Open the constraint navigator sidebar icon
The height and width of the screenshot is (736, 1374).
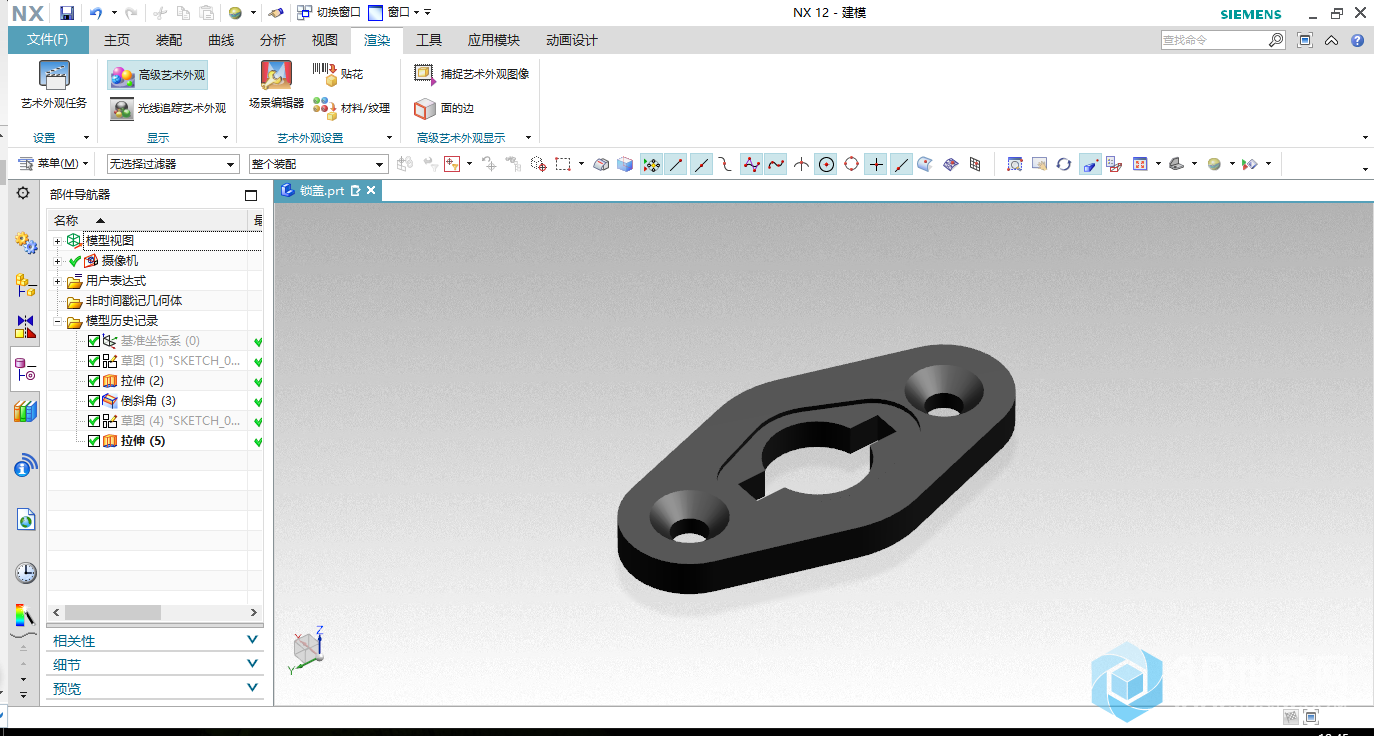(x=25, y=327)
